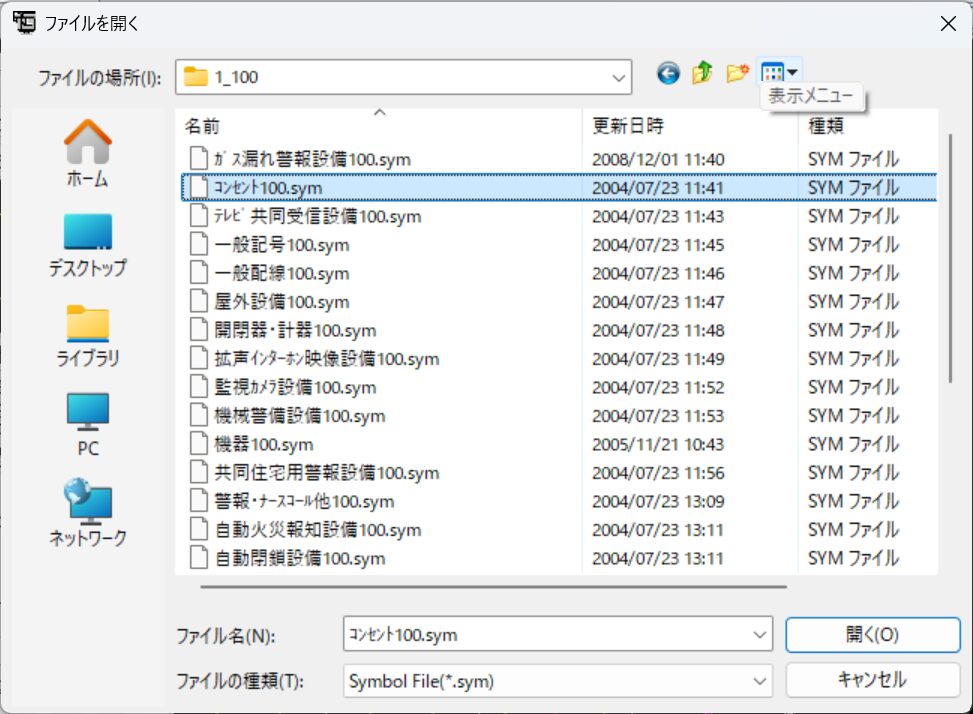Image resolution: width=973 pixels, height=714 pixels.
Task: Open the デスクトップ sidebar shortcut
Action: (87, 244)
